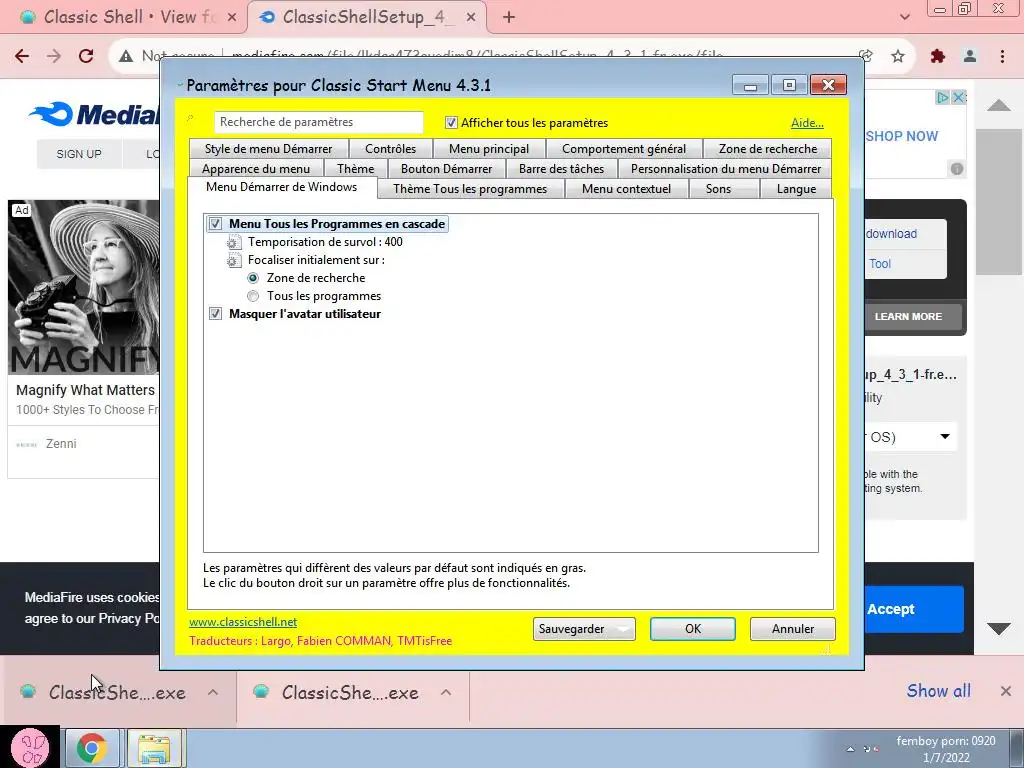Open File Explorer from the taskbar

coord(154,748)
